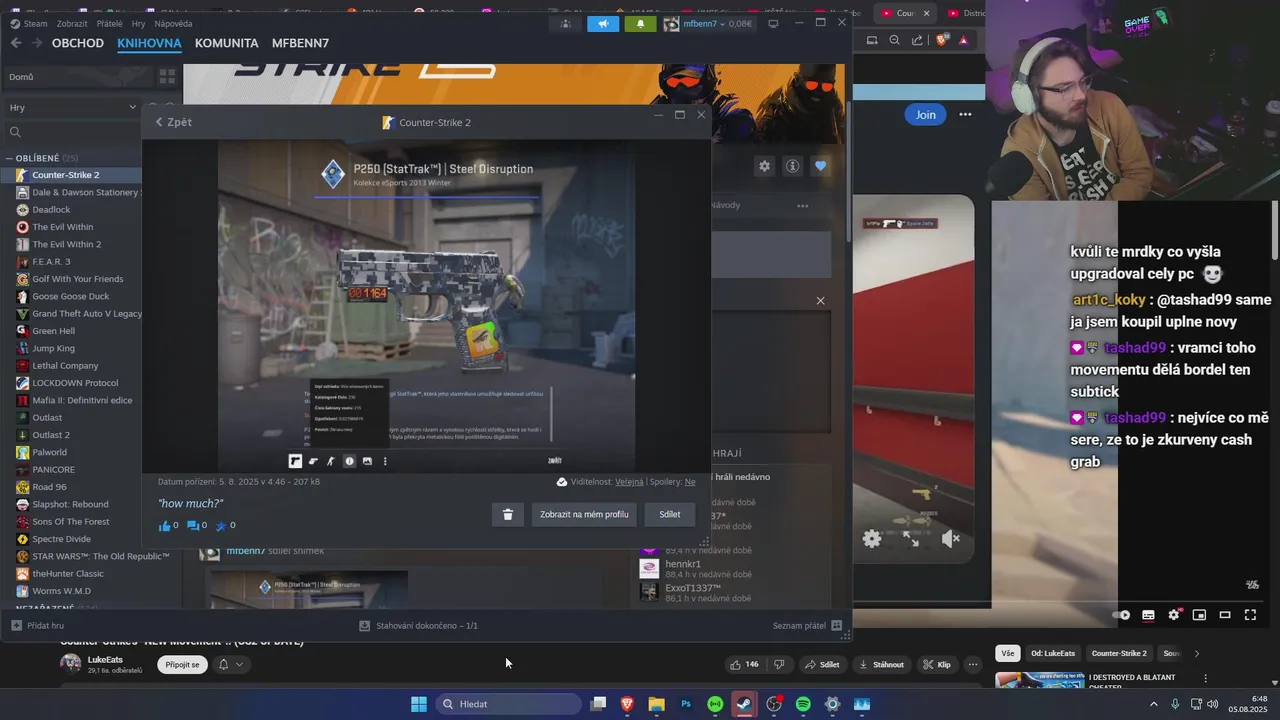Viewport: 1280px width, 720px height.
Task: Like the screenshot using thumbs-up icon
Action: pos(165,526)
